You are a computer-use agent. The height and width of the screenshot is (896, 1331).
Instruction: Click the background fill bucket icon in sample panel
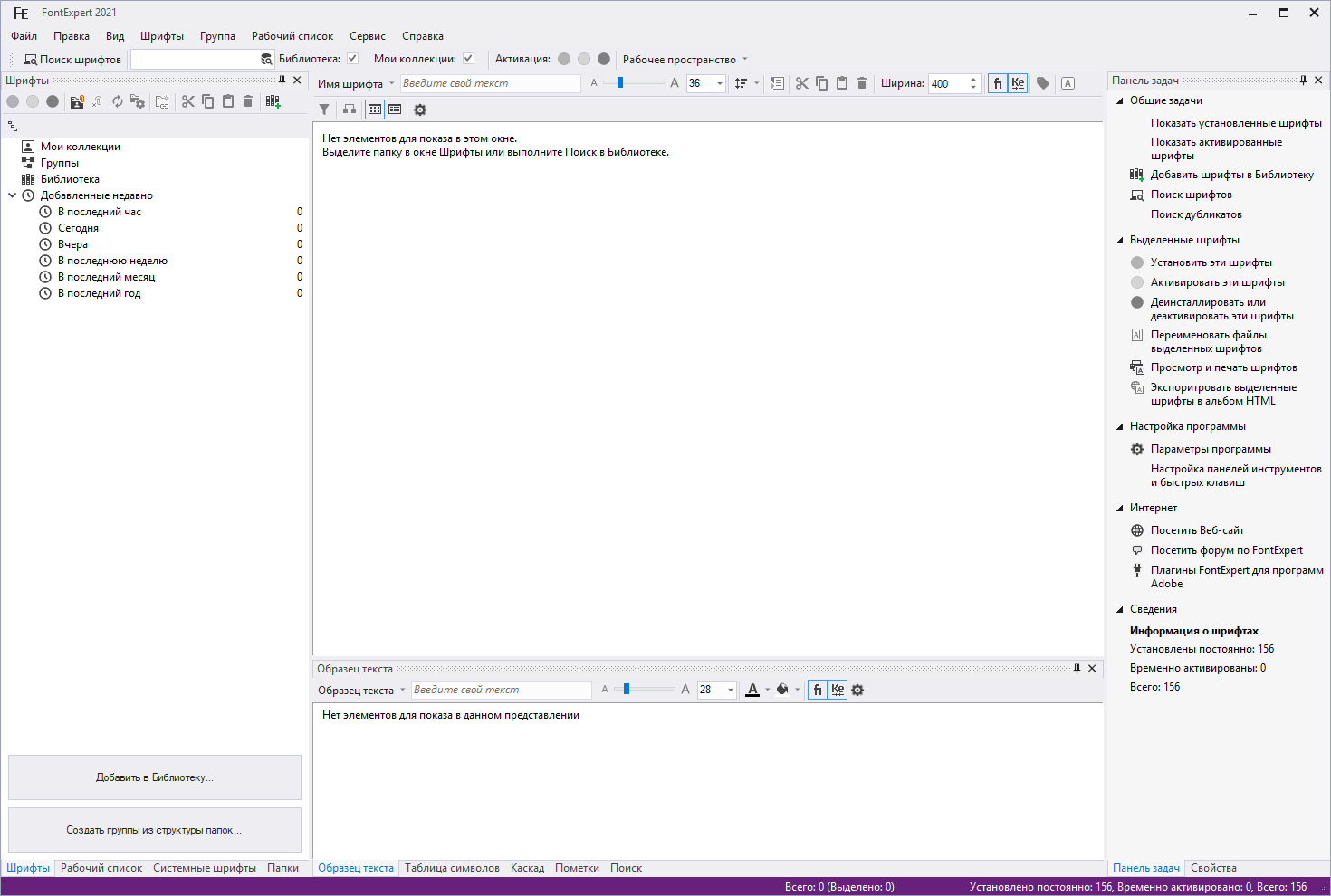[782, 690]
